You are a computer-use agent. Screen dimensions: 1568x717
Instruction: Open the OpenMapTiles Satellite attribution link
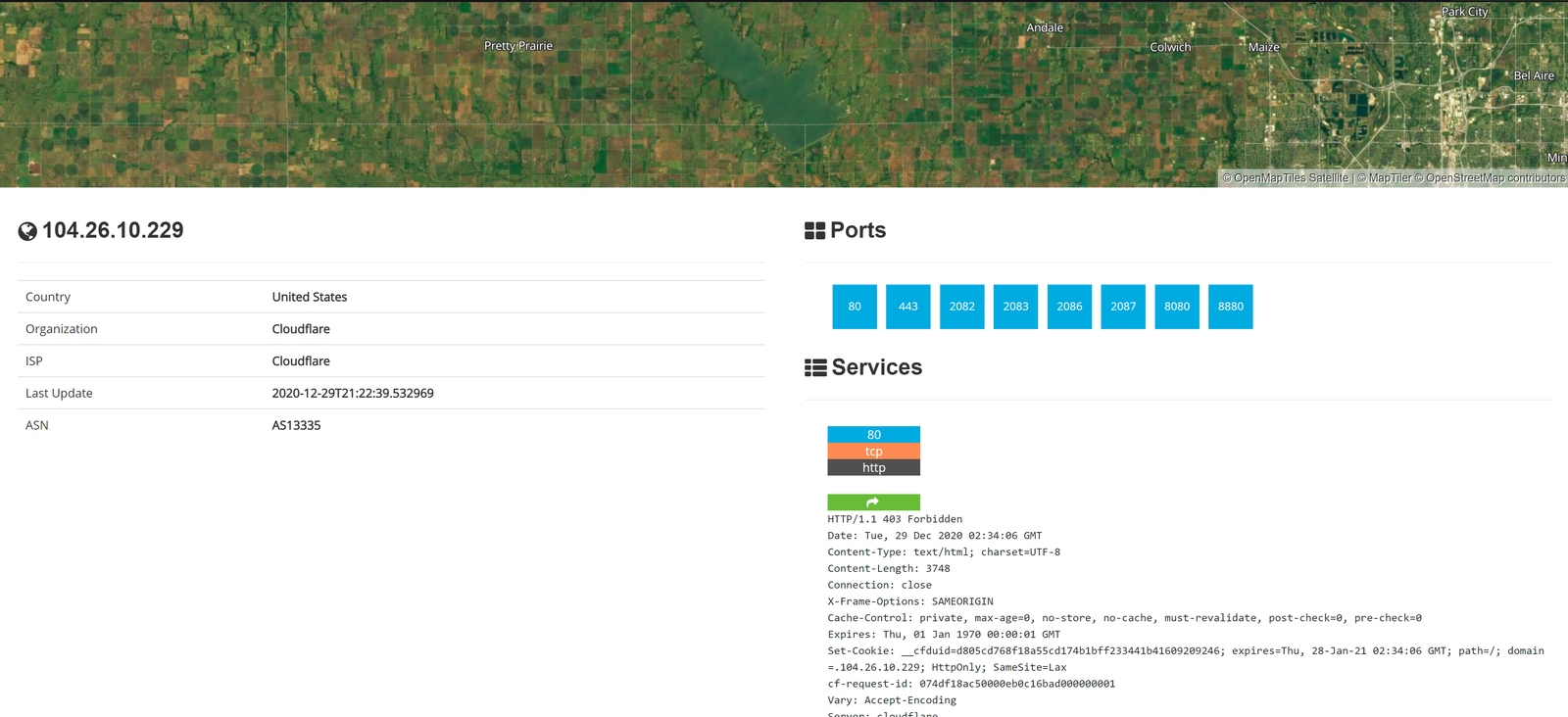point(1291,178)
